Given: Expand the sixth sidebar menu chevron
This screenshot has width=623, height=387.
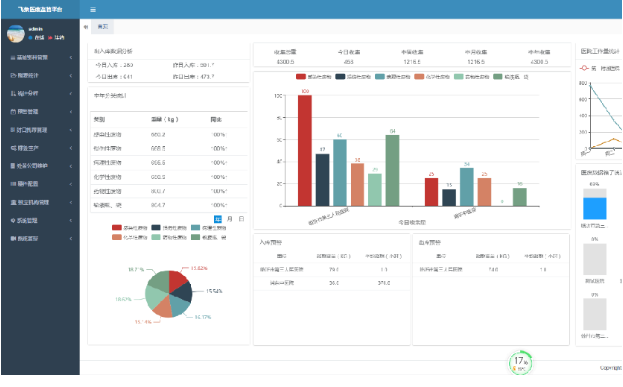Looking at the screenshot, I should [x=71, y=148].
